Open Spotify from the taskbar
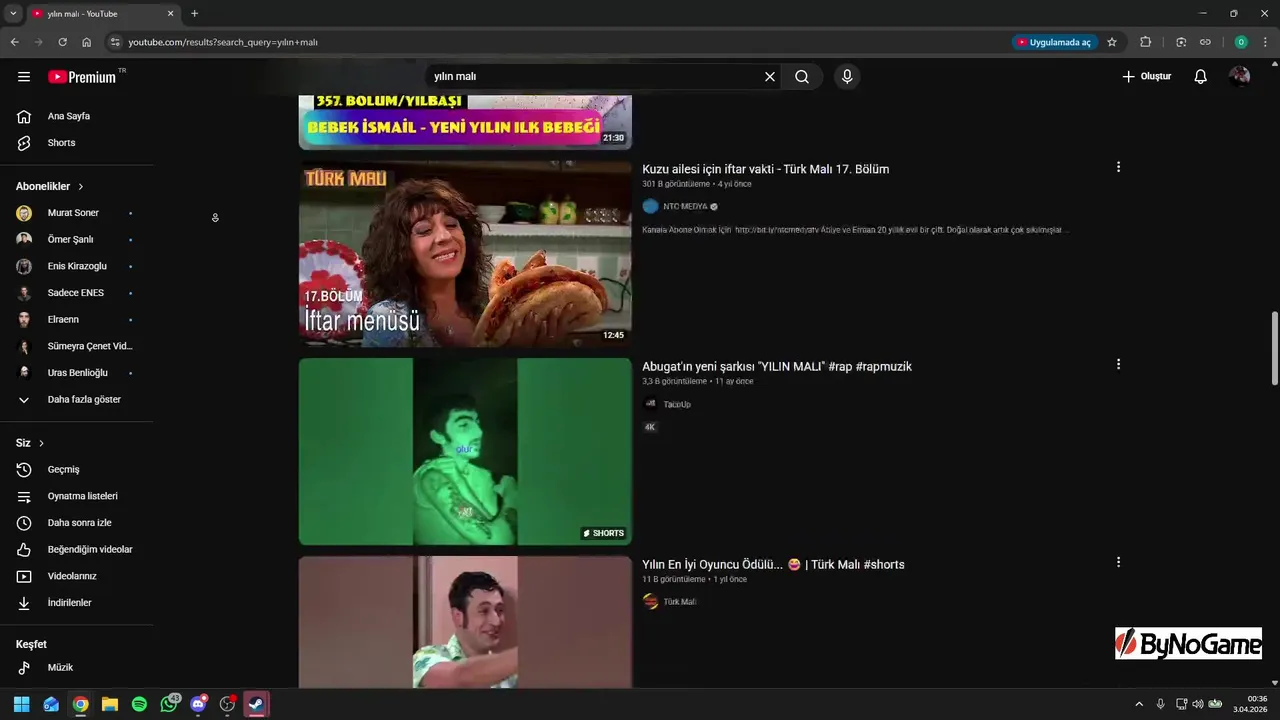Viewport: 1280px width, 720px height. pyautogui.click(x=139, y=704)
